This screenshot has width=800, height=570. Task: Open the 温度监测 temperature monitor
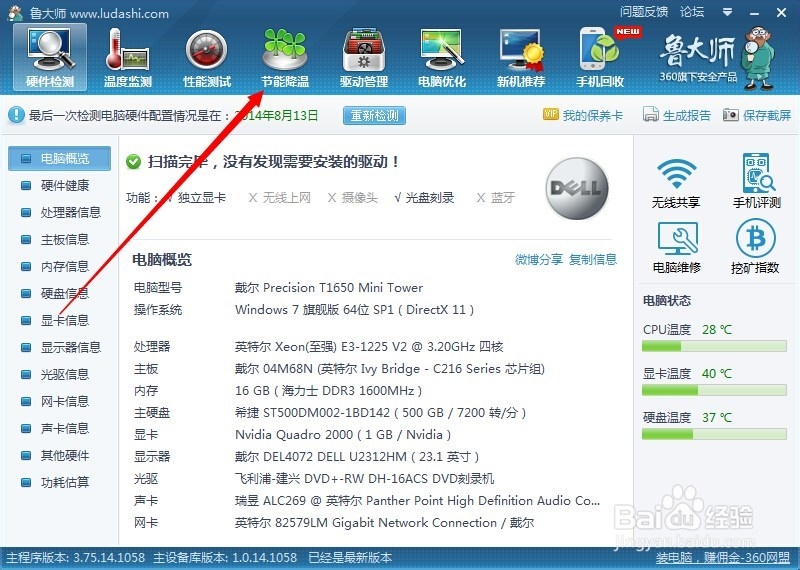(128, 57)
